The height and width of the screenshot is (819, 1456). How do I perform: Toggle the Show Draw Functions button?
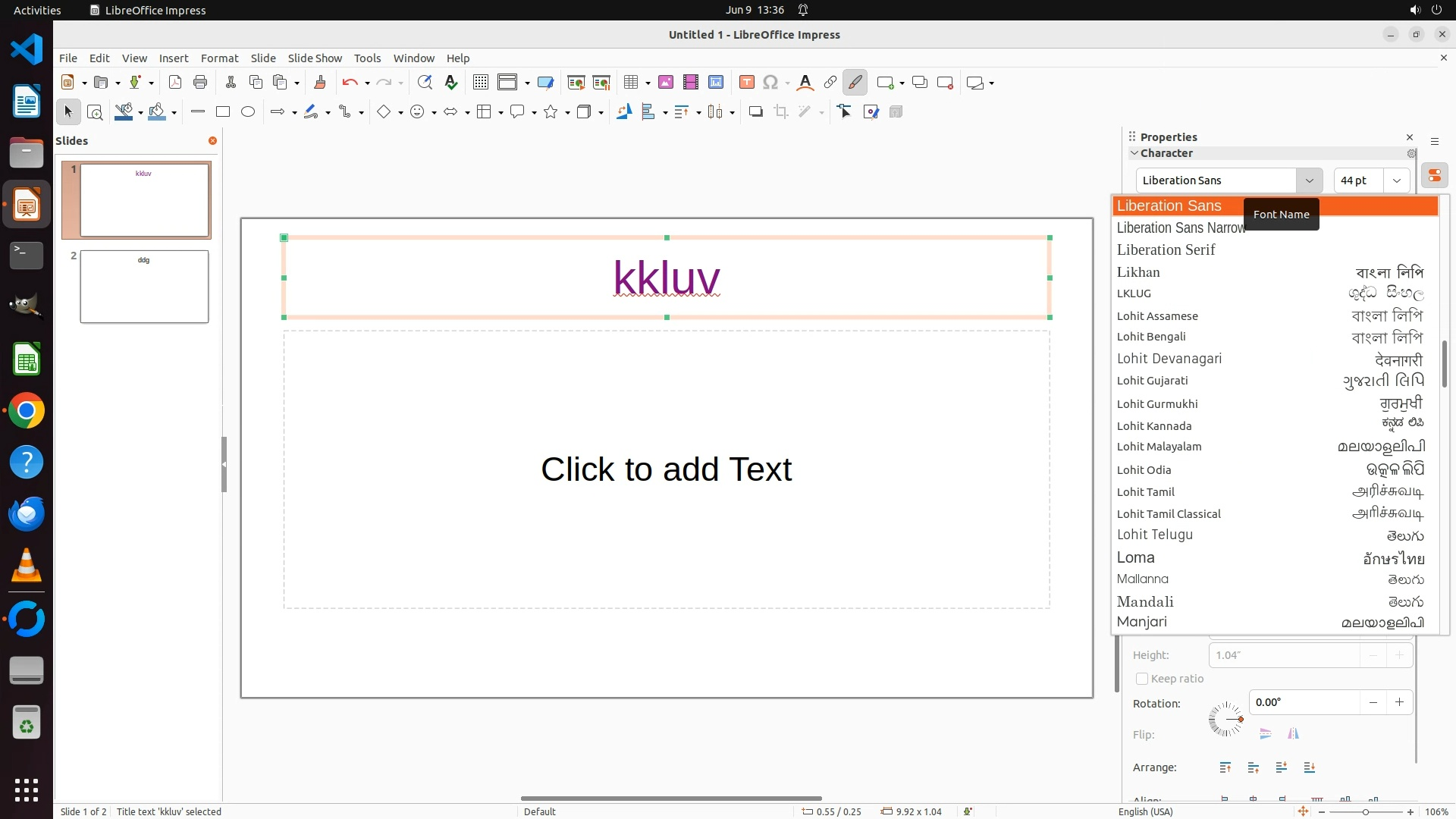(855, 83)
